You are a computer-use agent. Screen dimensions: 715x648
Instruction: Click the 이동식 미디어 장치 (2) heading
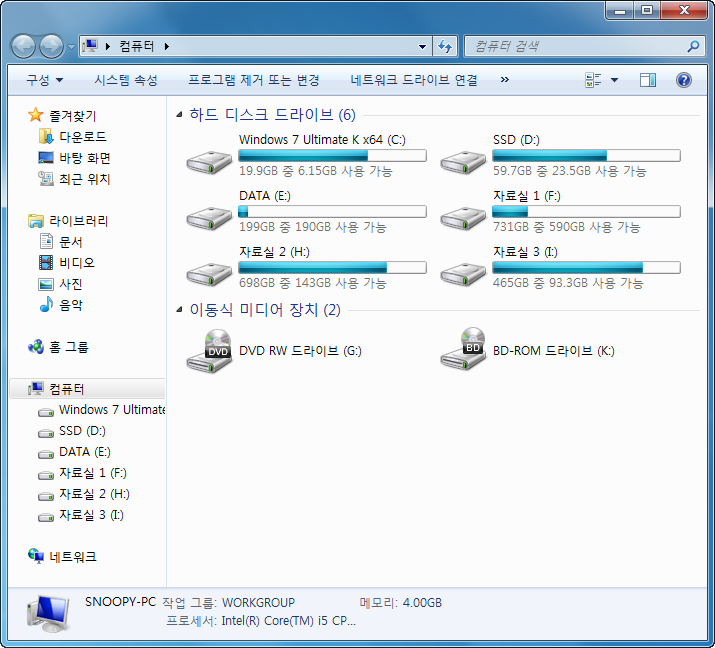point(265,310)
